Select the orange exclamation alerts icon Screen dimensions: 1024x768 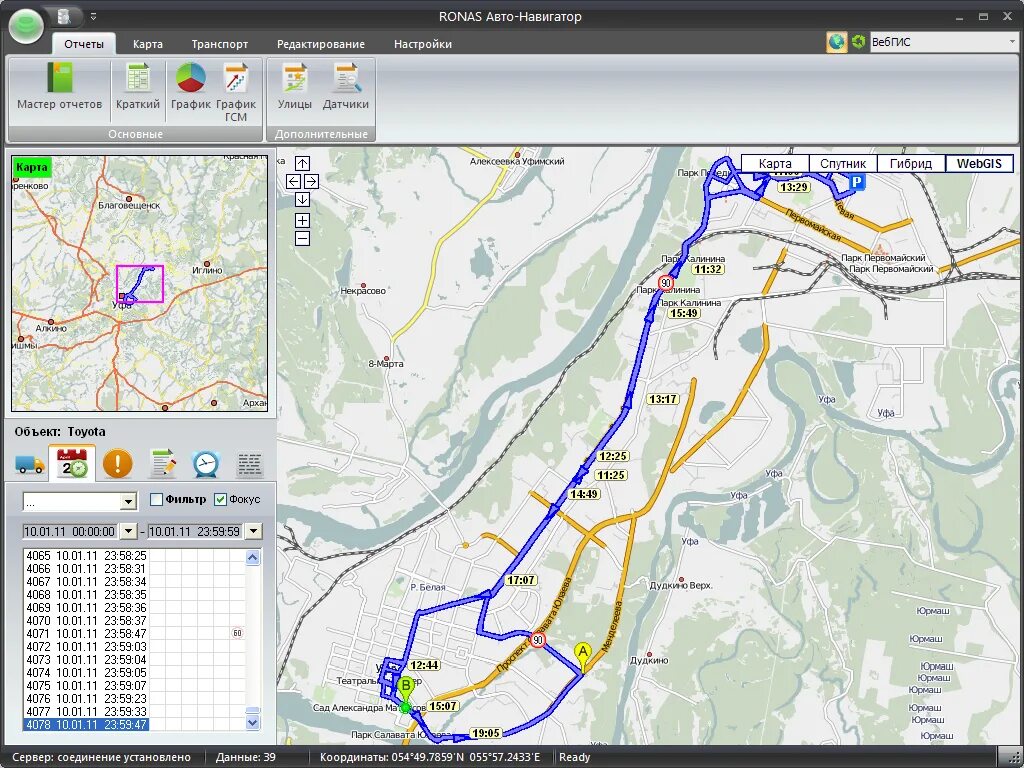118,464
